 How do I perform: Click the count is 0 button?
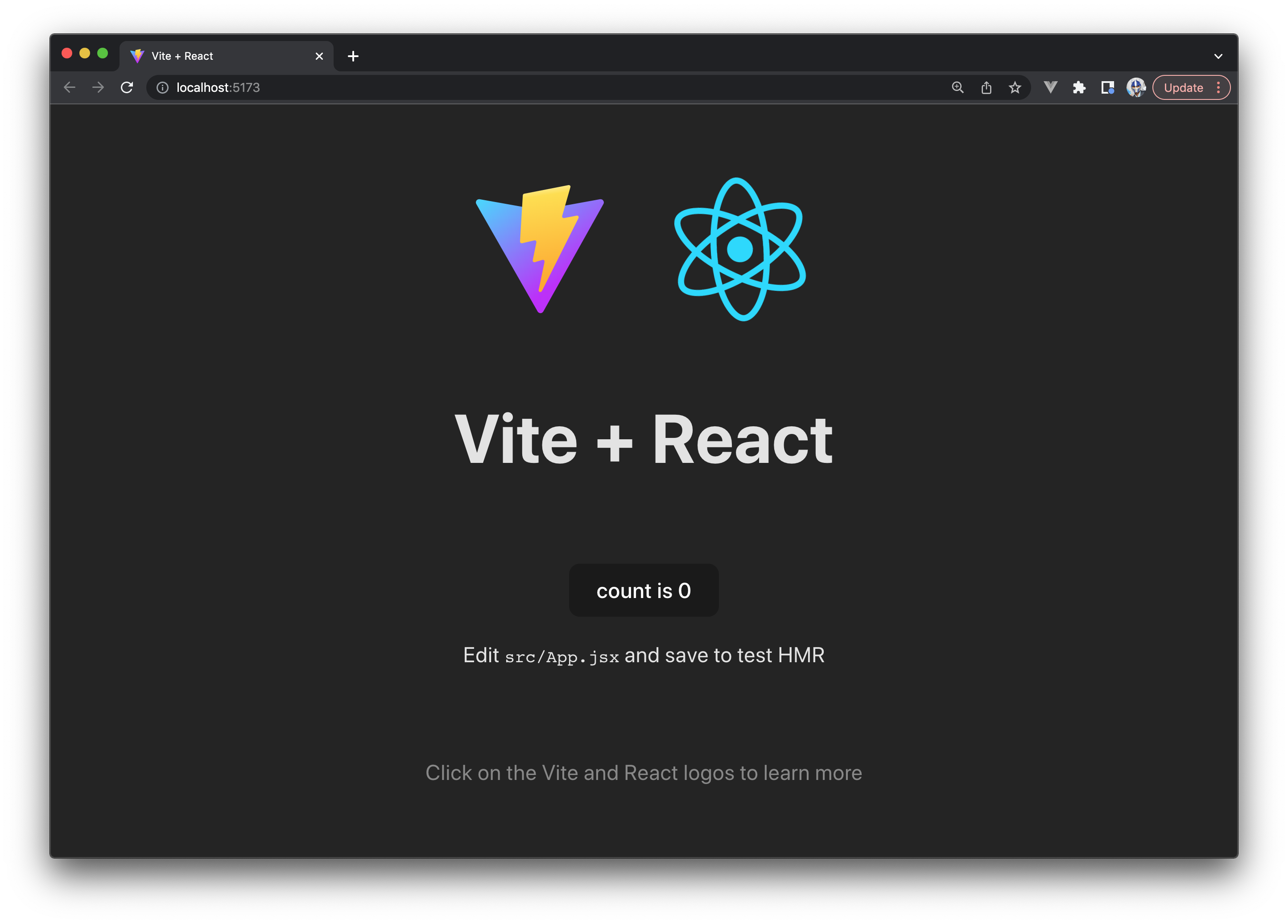[x=644, y=591]
